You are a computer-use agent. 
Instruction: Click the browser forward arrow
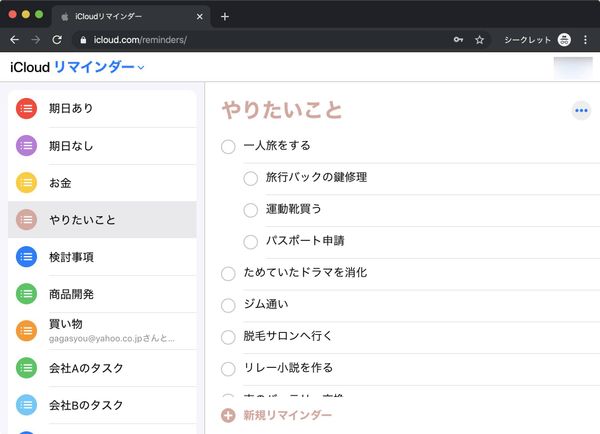click(x=36, y=40)
